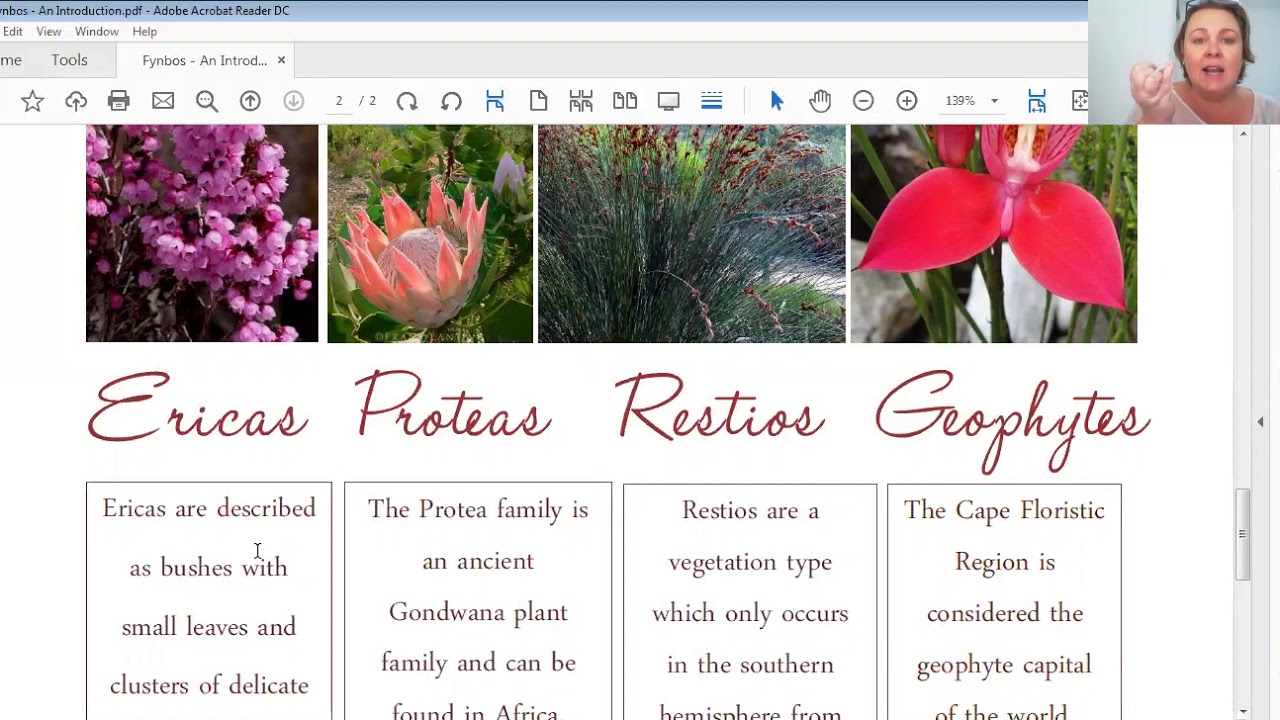The width and height of the screenshot is (1280, 720).
Task: Send the file by email envelope icon
Action: pos(163,101)
